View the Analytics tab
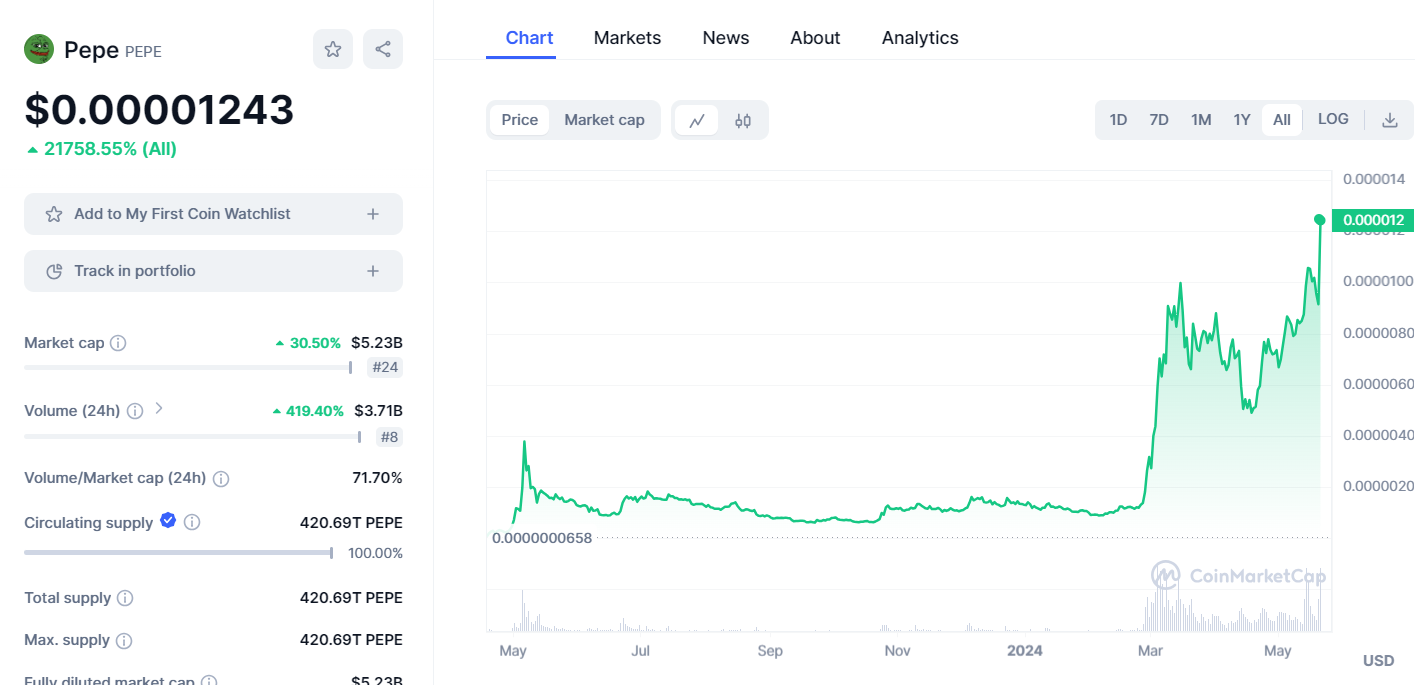 point(920,38)
